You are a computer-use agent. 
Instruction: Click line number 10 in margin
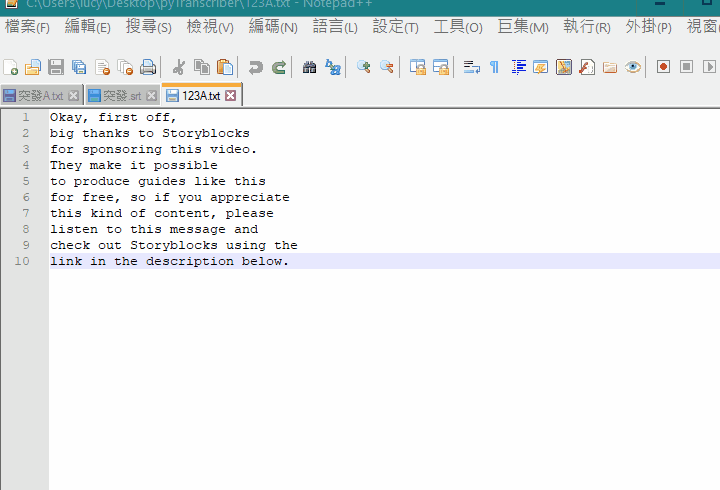22,261
